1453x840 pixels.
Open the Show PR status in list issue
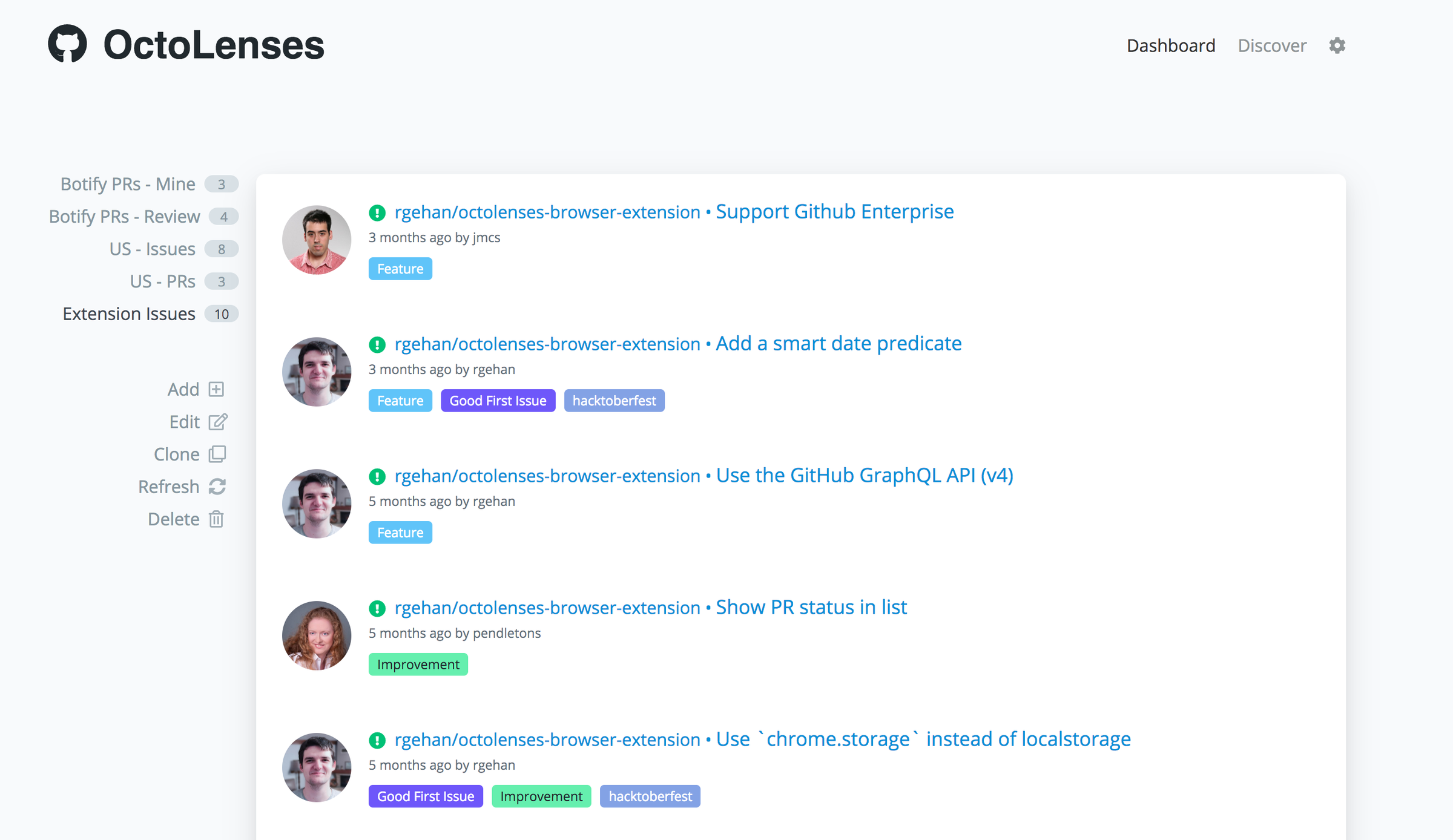(x=811, y=608)
